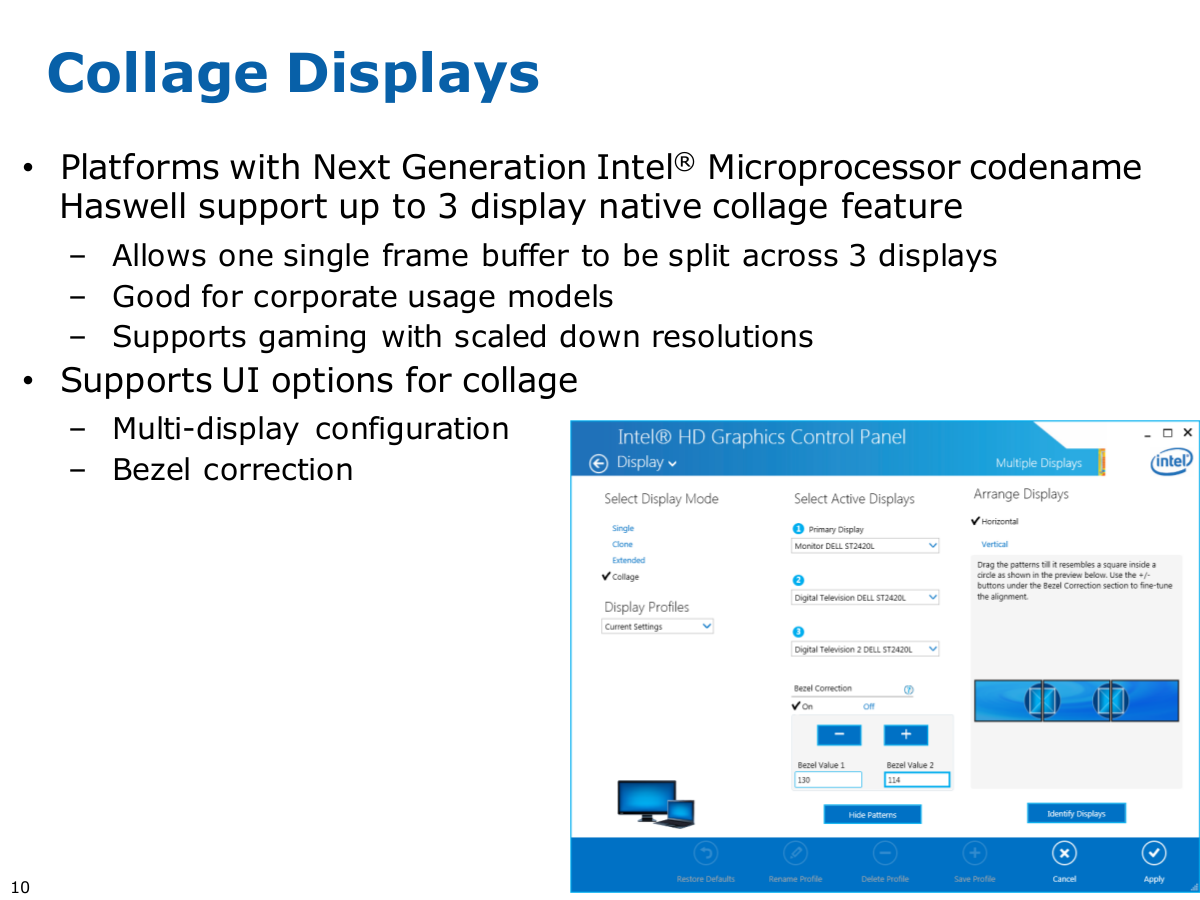Click the Identify Displays button
This screenshot has height=900, width=1200.
[x=1076, y=814]
